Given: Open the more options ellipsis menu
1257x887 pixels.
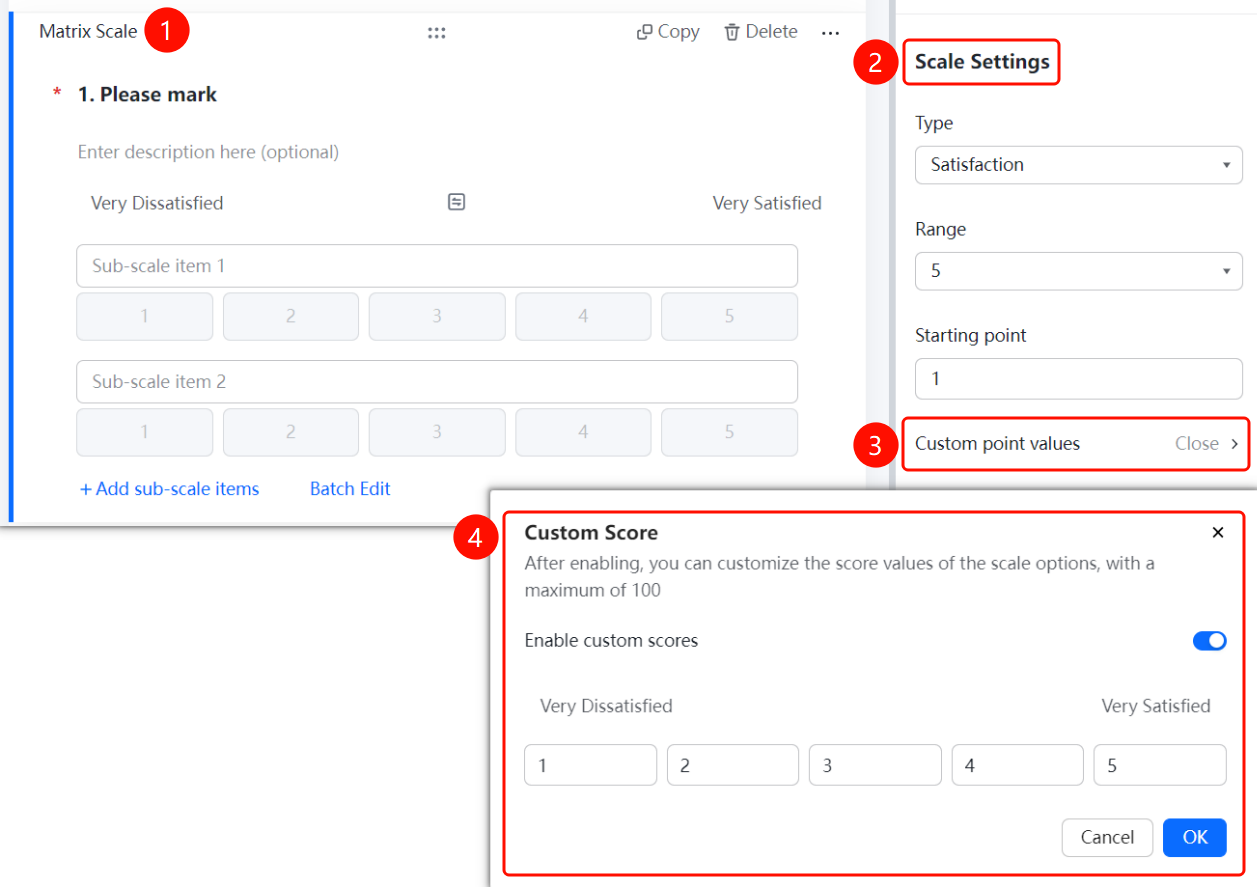Looking at the screenshot, I should point(830,33).
